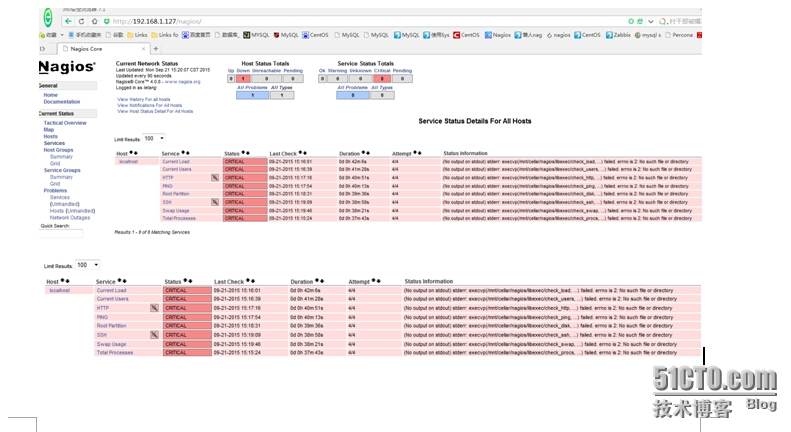This screenshot has width=791, height=432.
Task: Click the Quick Search input field
Action: click(61, 233)
